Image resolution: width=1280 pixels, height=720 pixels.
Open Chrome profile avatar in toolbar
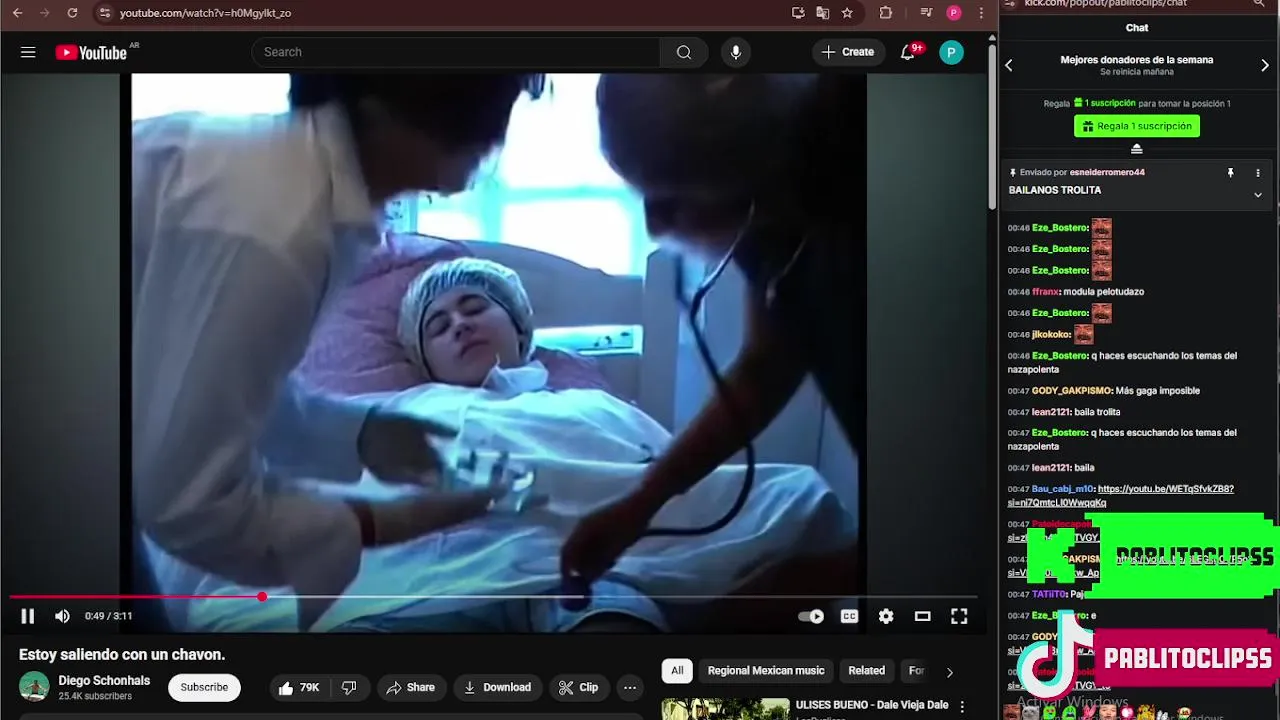[x=954, y=13]
